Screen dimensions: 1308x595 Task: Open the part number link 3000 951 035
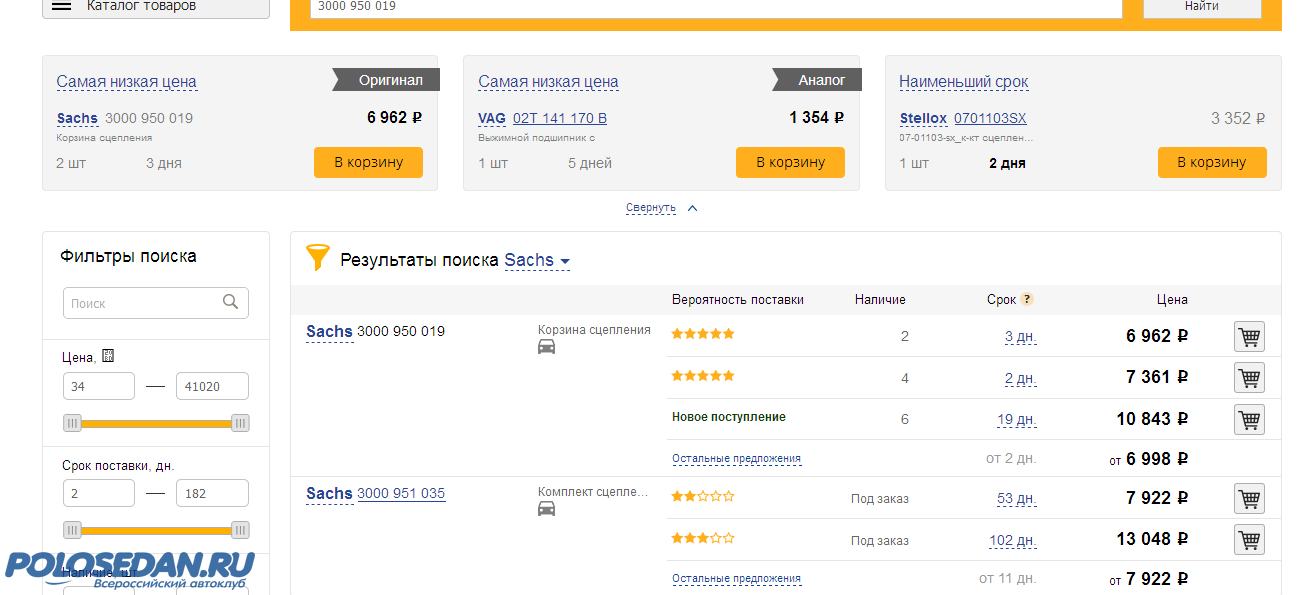click(x=401, y=494)
